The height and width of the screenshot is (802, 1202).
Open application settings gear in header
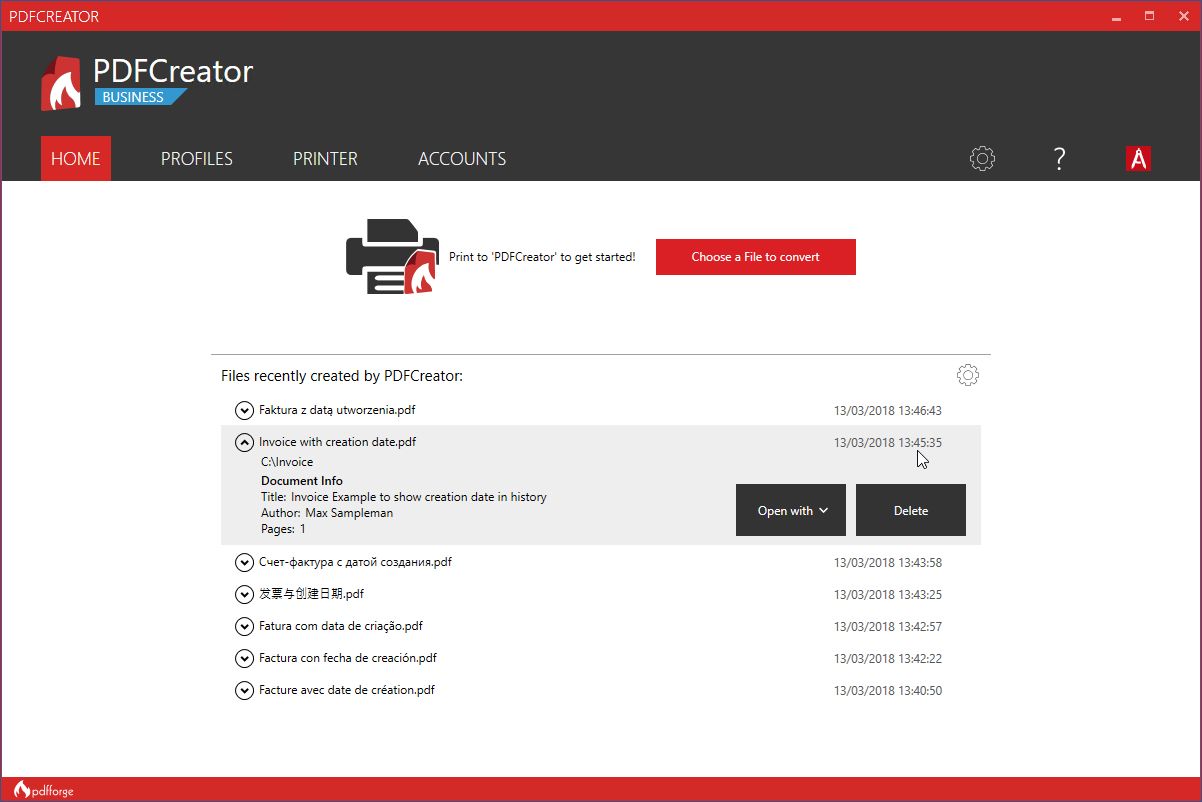(982, 158)
